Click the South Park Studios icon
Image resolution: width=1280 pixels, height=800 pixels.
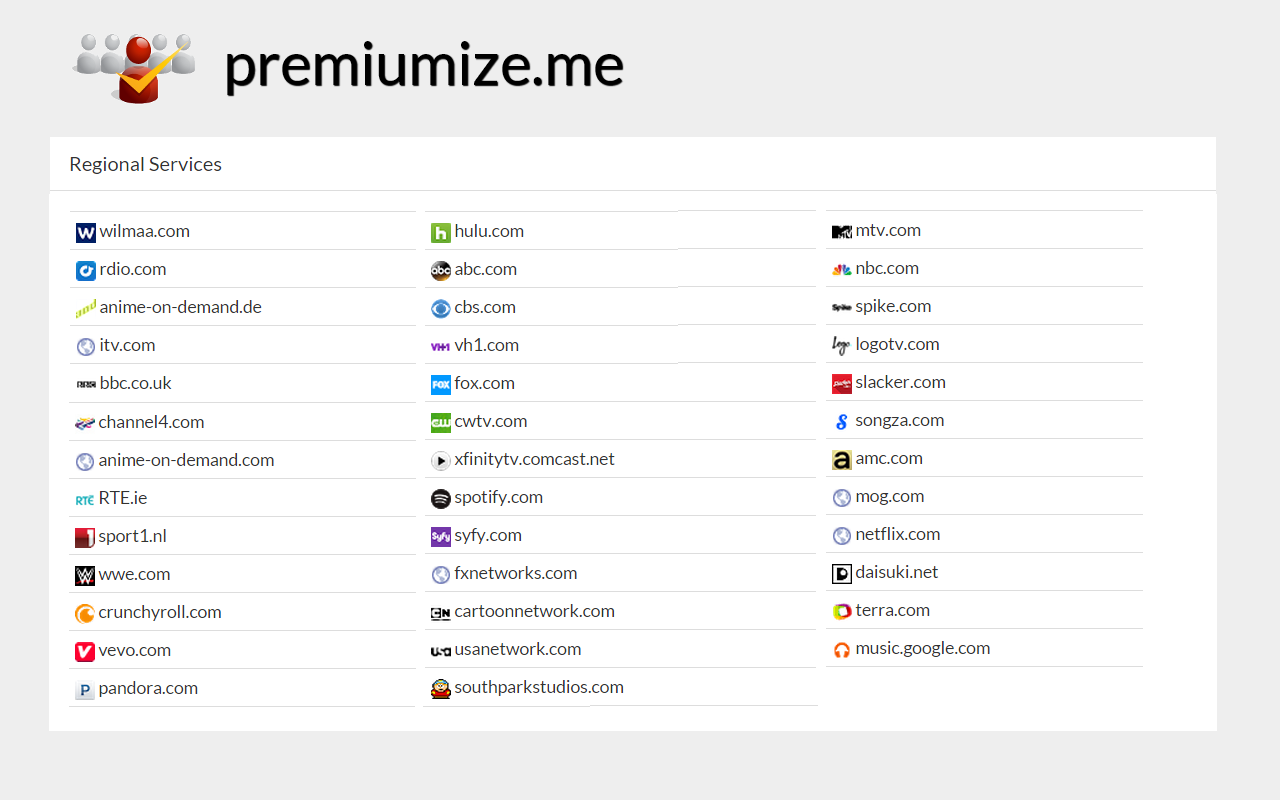(x=440, y=688)
